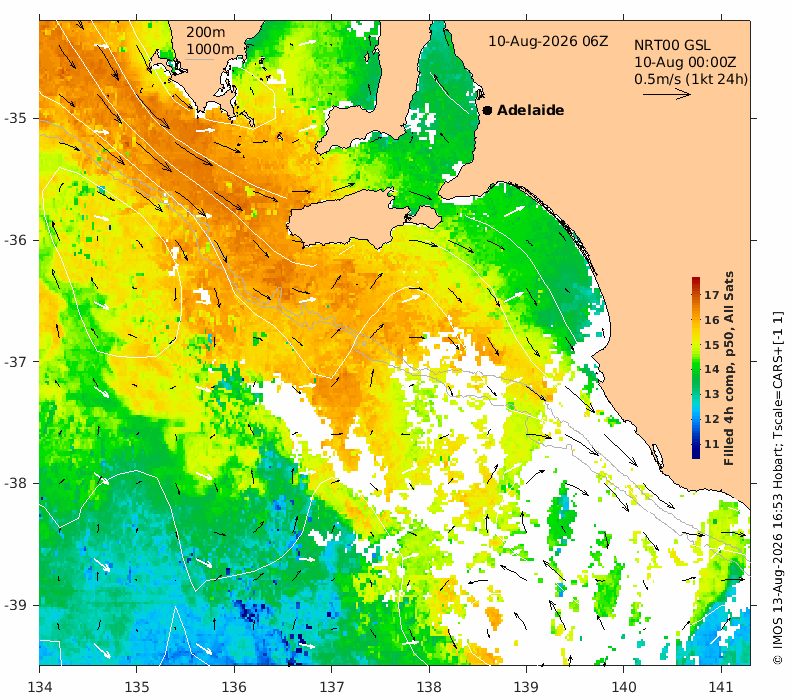Viewport: 792px width, 700px height.
Task: Click the 141 longitude axis label
Action: pos(721,687)
